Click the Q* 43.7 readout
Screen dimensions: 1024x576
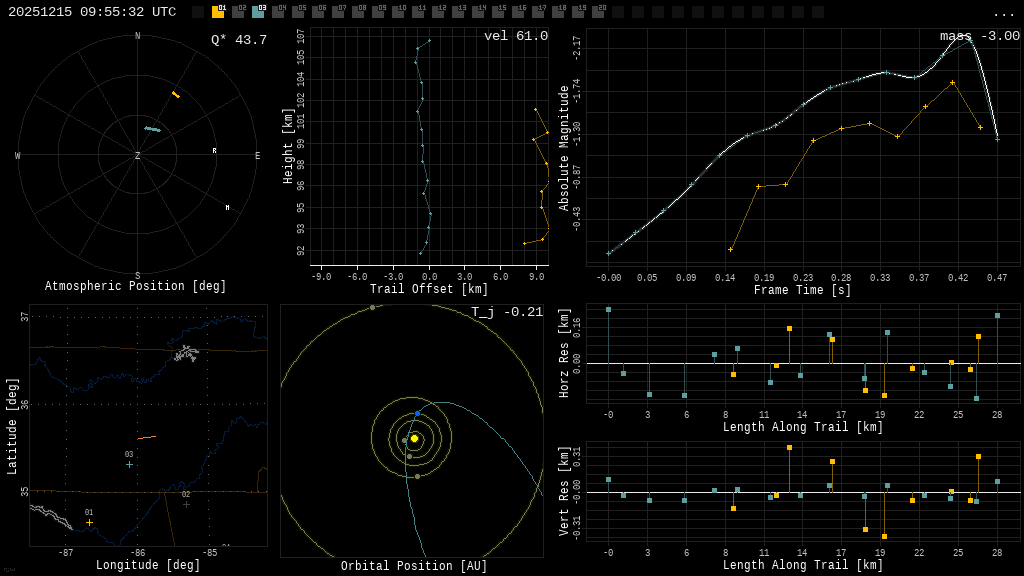[x=238, y=40]
